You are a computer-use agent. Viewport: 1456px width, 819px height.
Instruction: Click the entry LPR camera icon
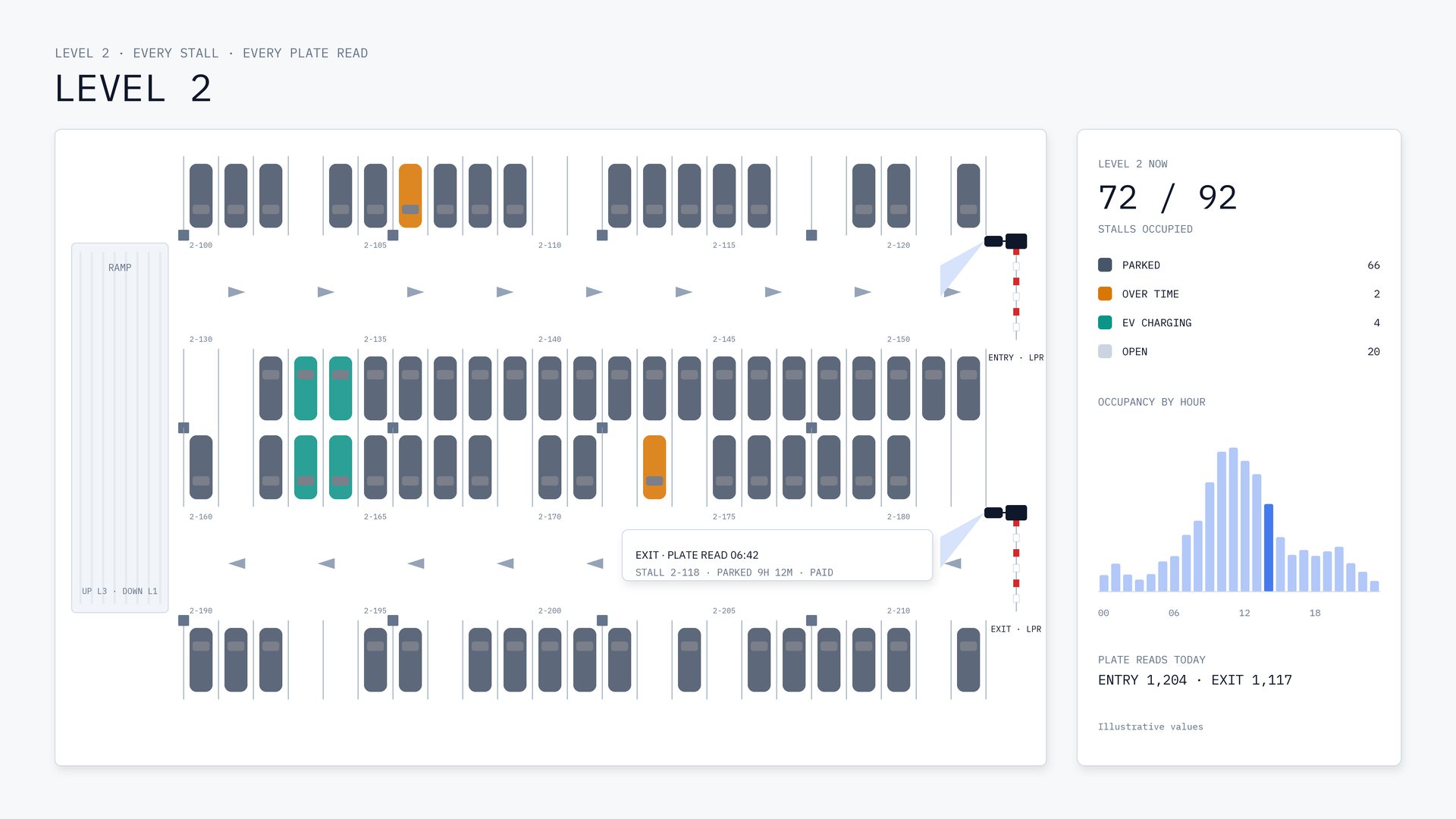1006,241
